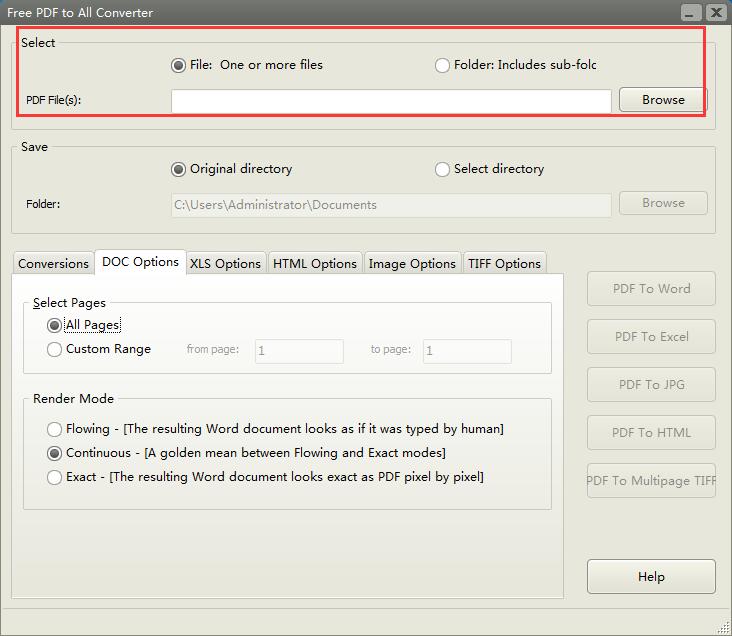The width and height of the screenshot is (732, 636).
Task: Click the window resize grip in the corner
Action: coord(725,629)
